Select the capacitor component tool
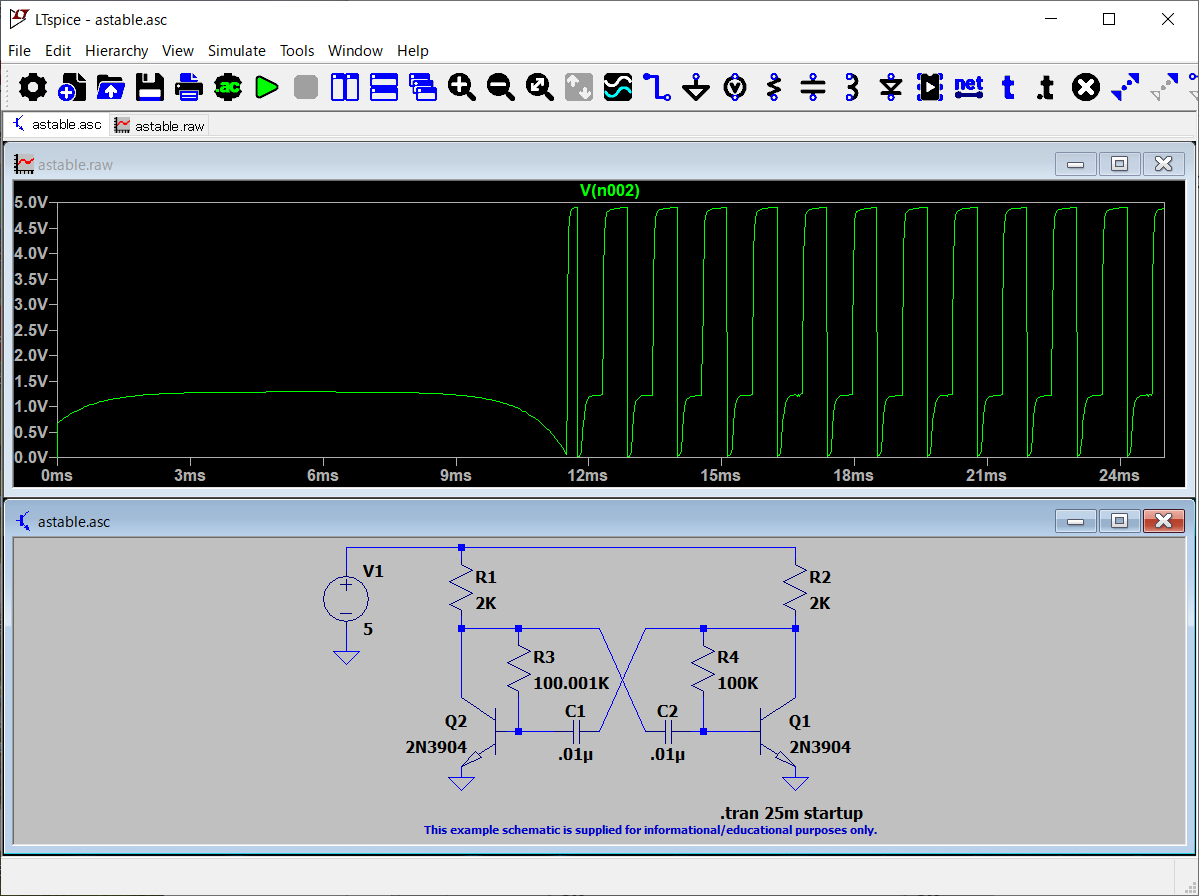Image resolution: width=1199 pixels, height=896 pixels. tap(814, 88)
